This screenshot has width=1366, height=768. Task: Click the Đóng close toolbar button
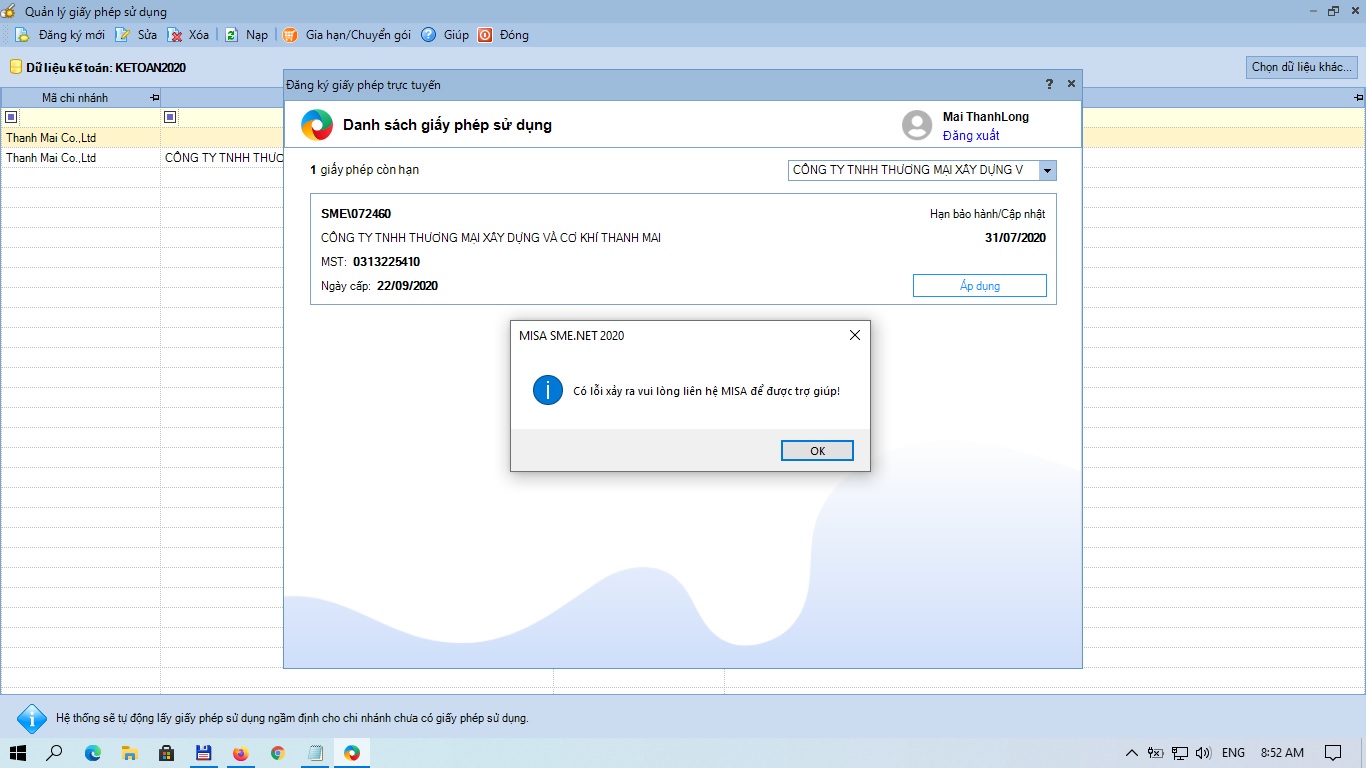503,35
